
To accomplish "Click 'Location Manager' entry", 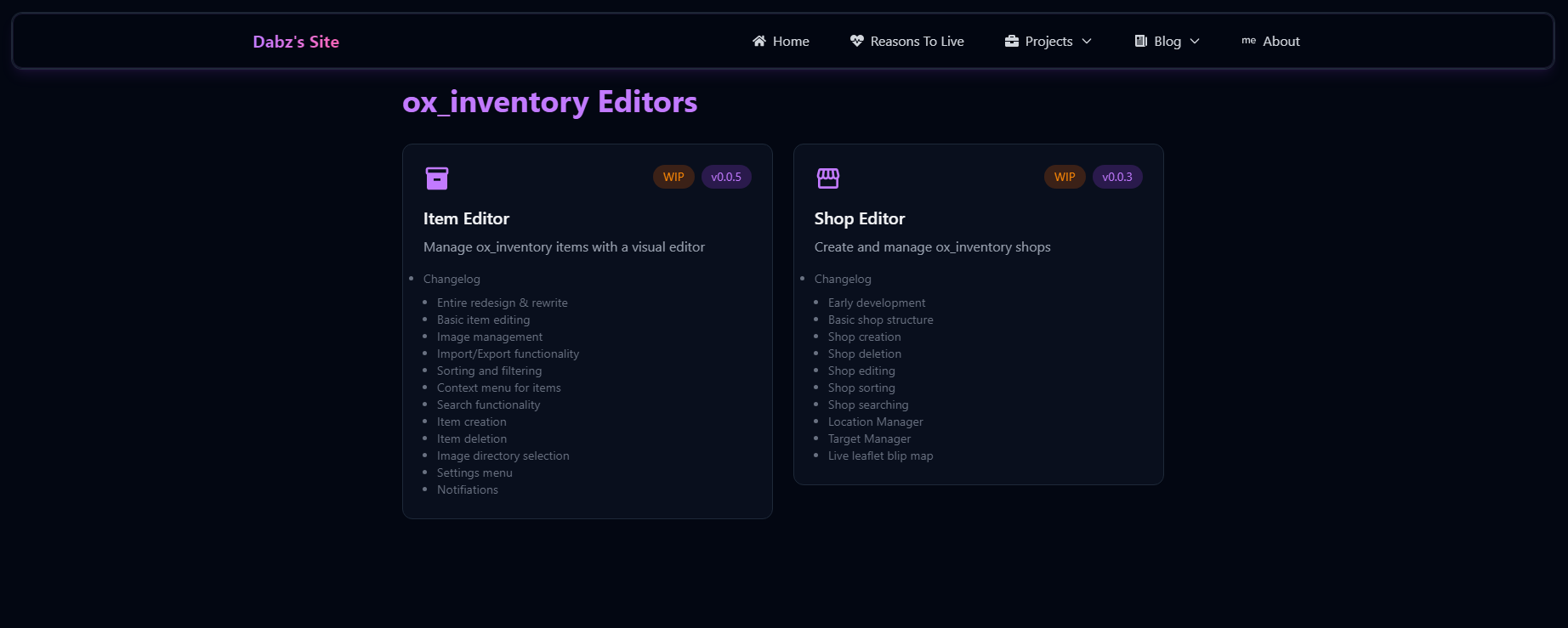I will (876, 421).
